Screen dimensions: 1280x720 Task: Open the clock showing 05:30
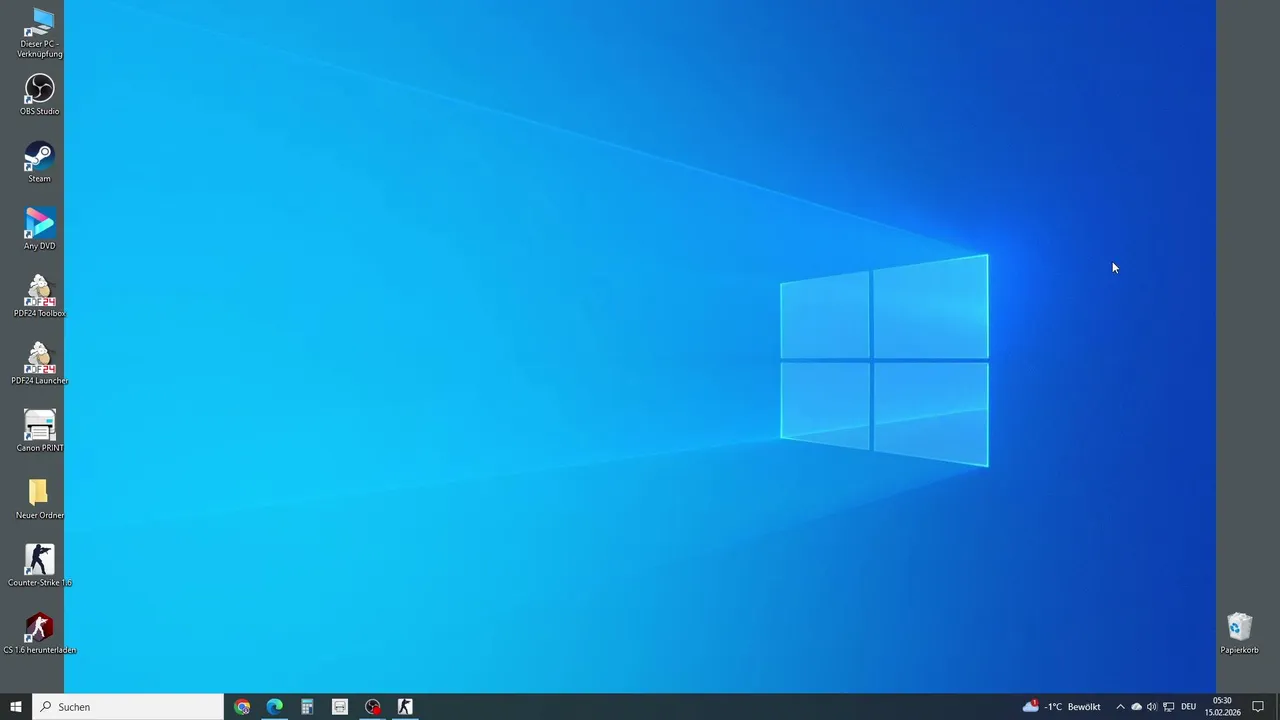pyautogui.click(x=1222, y=707)
